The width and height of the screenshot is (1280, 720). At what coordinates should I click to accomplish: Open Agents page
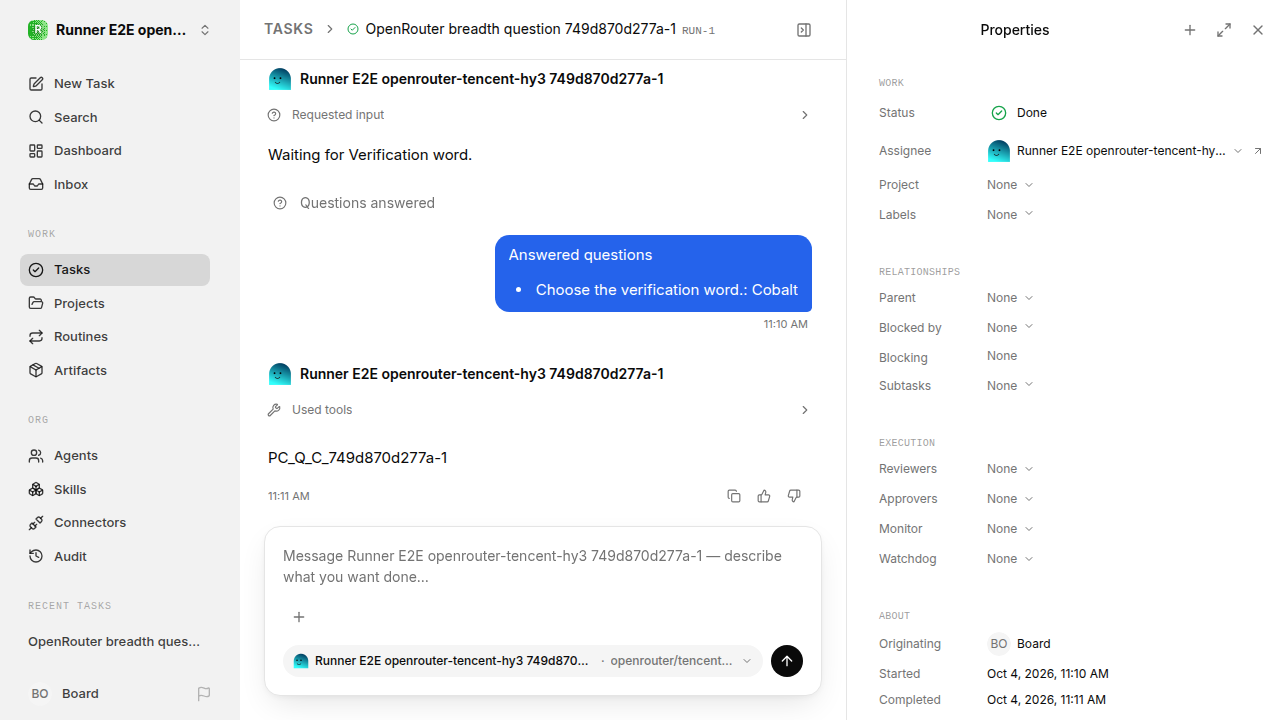pos(115,456)
